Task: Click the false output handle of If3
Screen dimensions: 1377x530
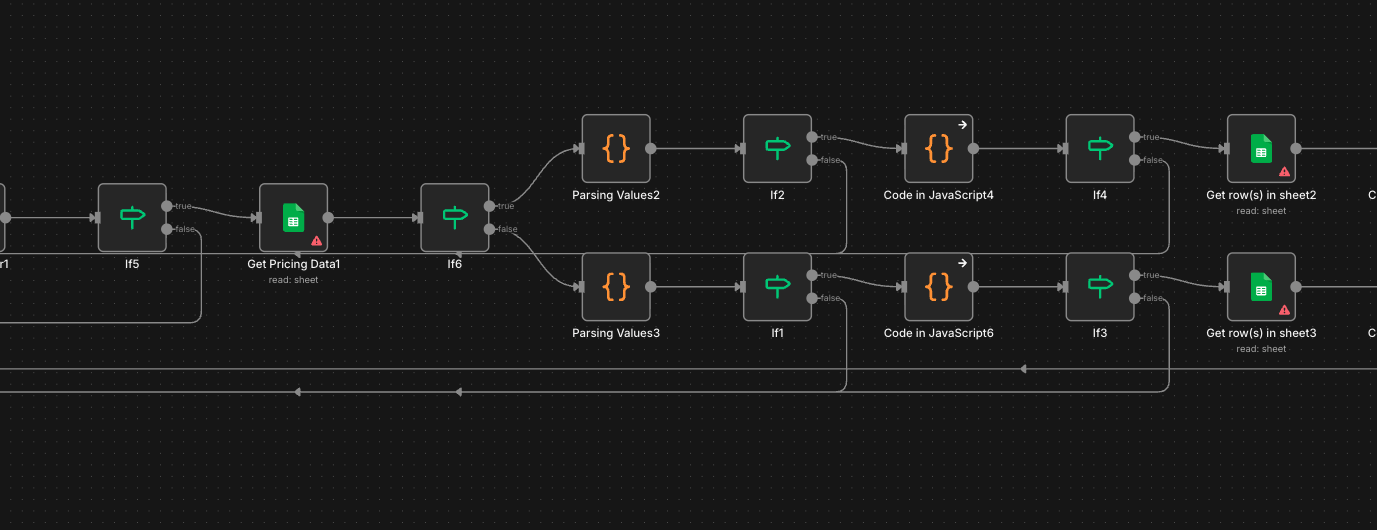Action: 1135,298
